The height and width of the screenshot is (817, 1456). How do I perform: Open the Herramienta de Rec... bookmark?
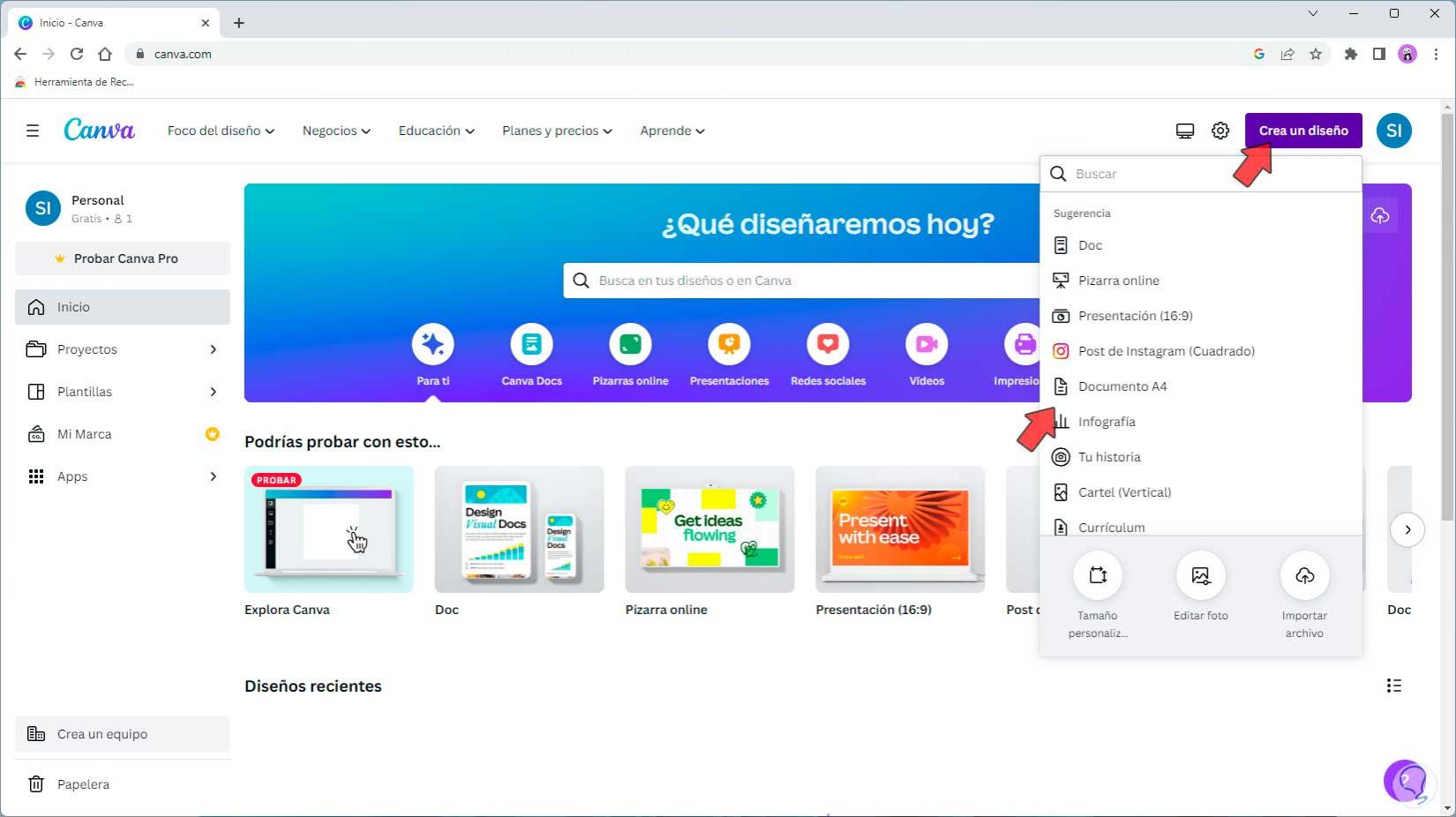point(75,82)
